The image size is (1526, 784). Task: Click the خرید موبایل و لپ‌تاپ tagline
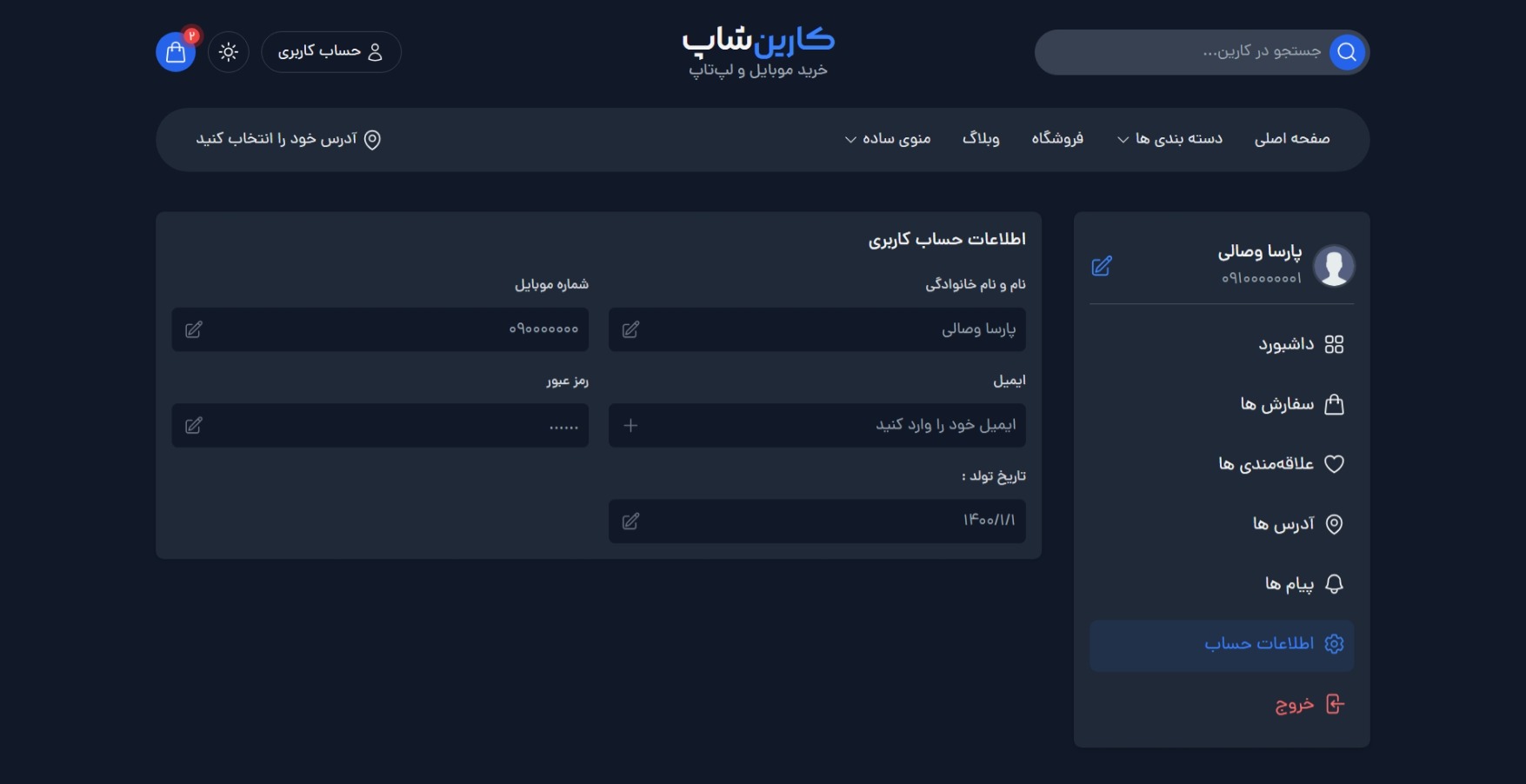pyautogui.click(x=758, y=70)
